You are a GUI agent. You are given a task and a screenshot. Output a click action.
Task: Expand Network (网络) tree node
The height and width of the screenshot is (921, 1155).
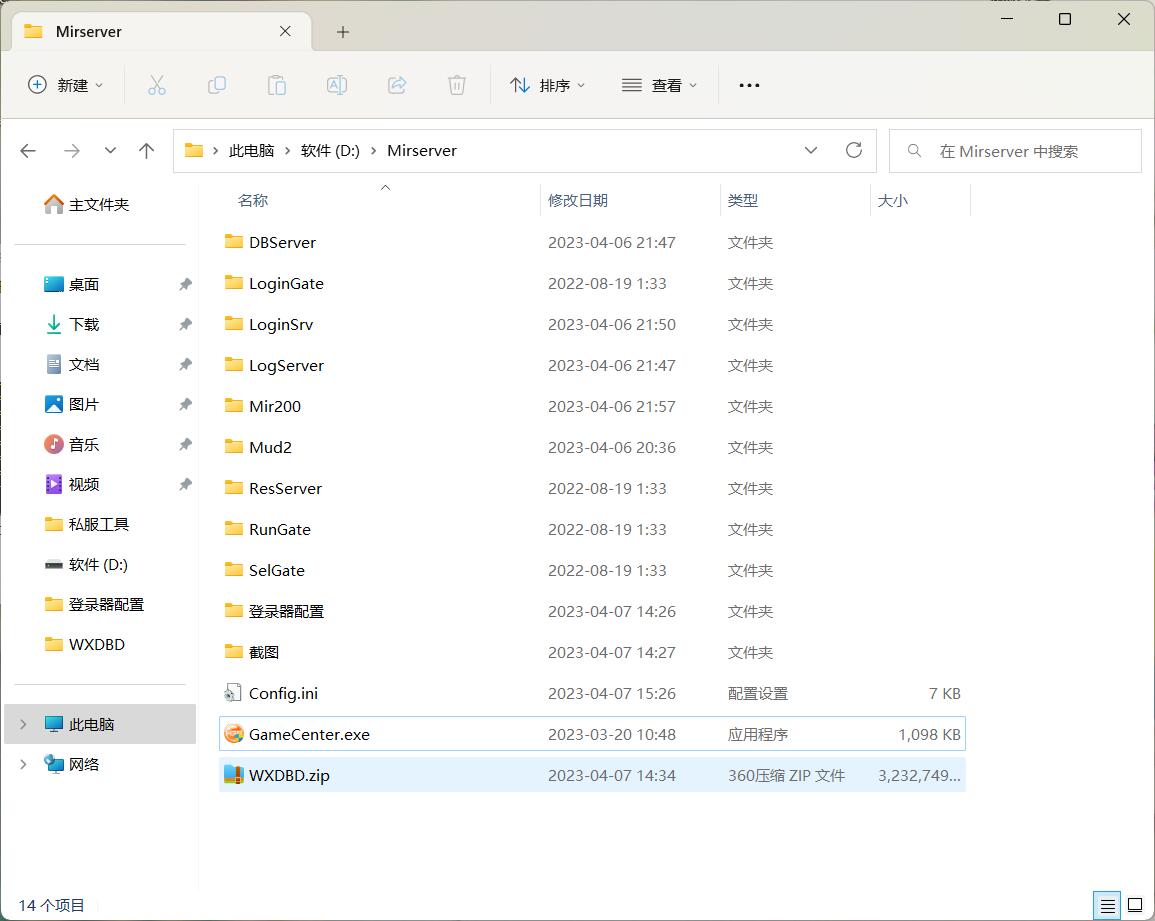coord(23,764)
